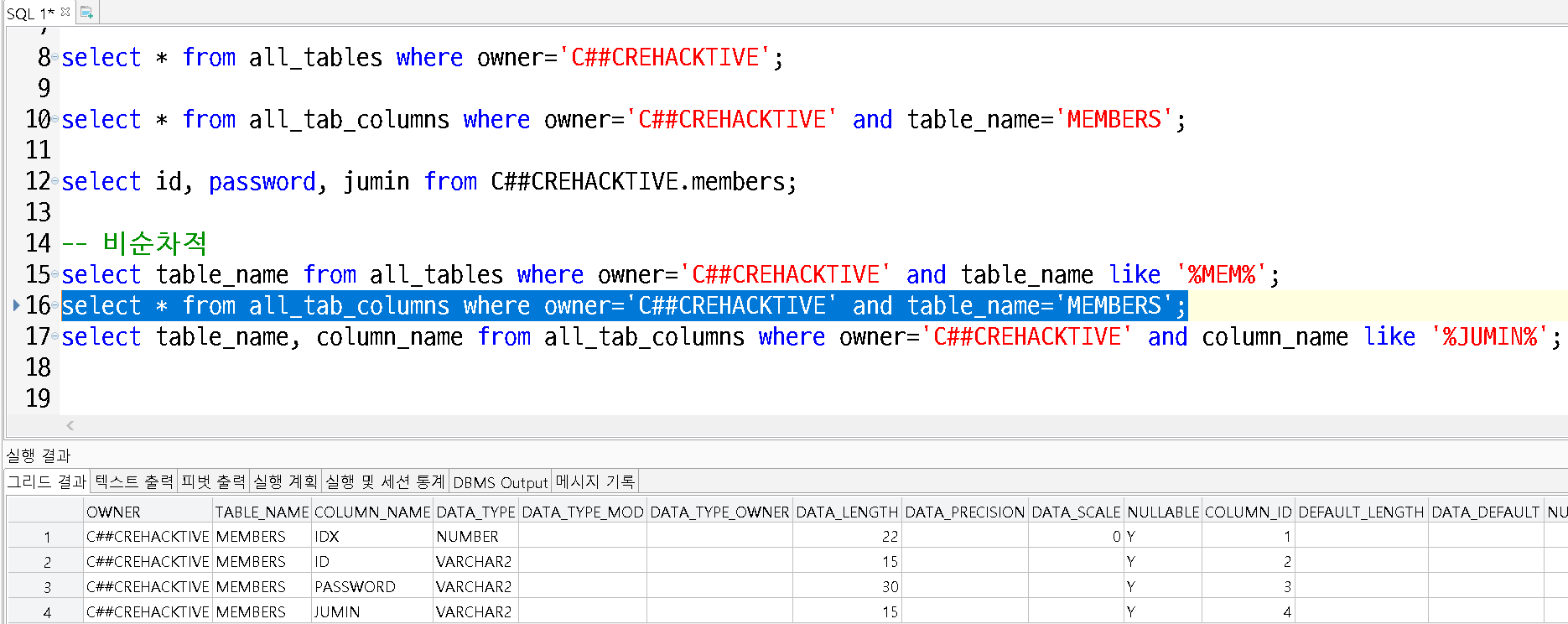The height and width of the screenshot is (624, 1568).
Task: Open the 메시지 기록 tab
Action: [x=595, y=481]
